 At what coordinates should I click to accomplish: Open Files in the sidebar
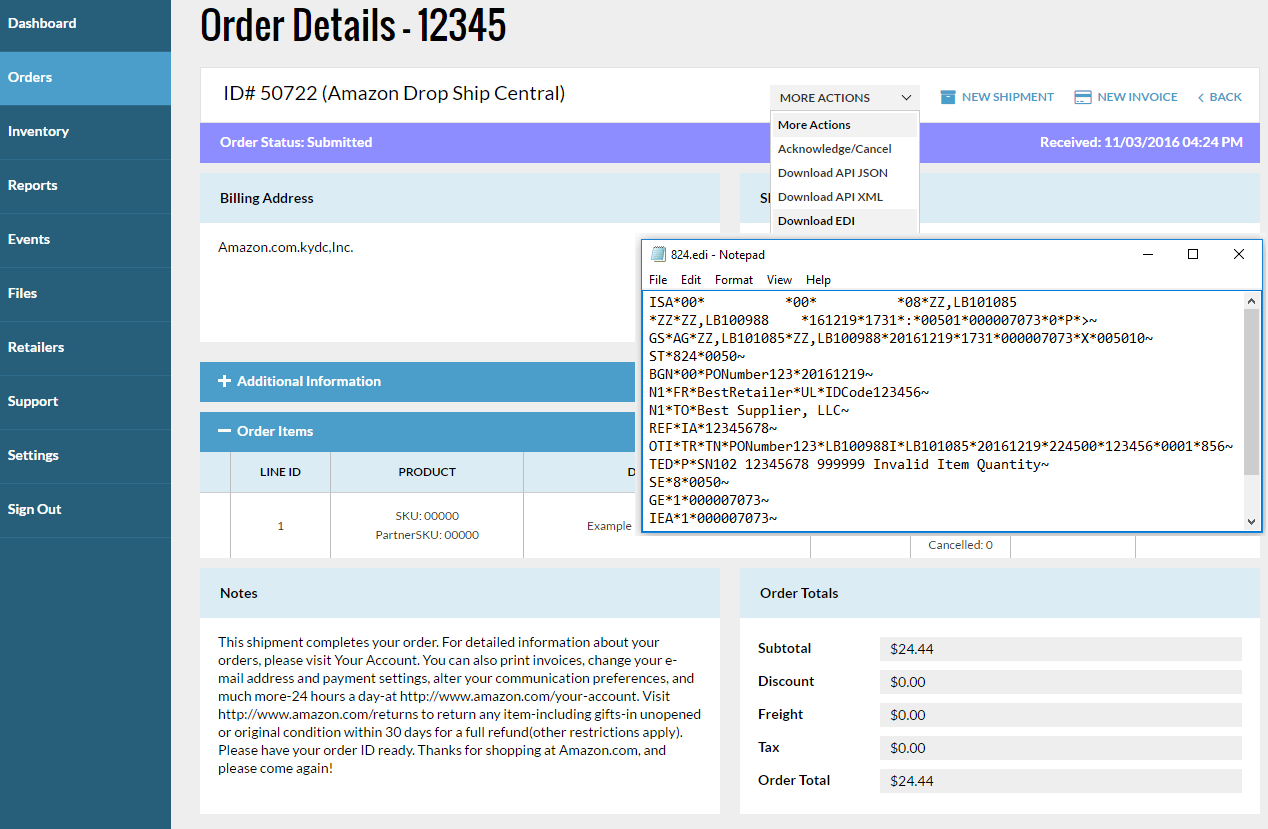click(x=85, y=293)
